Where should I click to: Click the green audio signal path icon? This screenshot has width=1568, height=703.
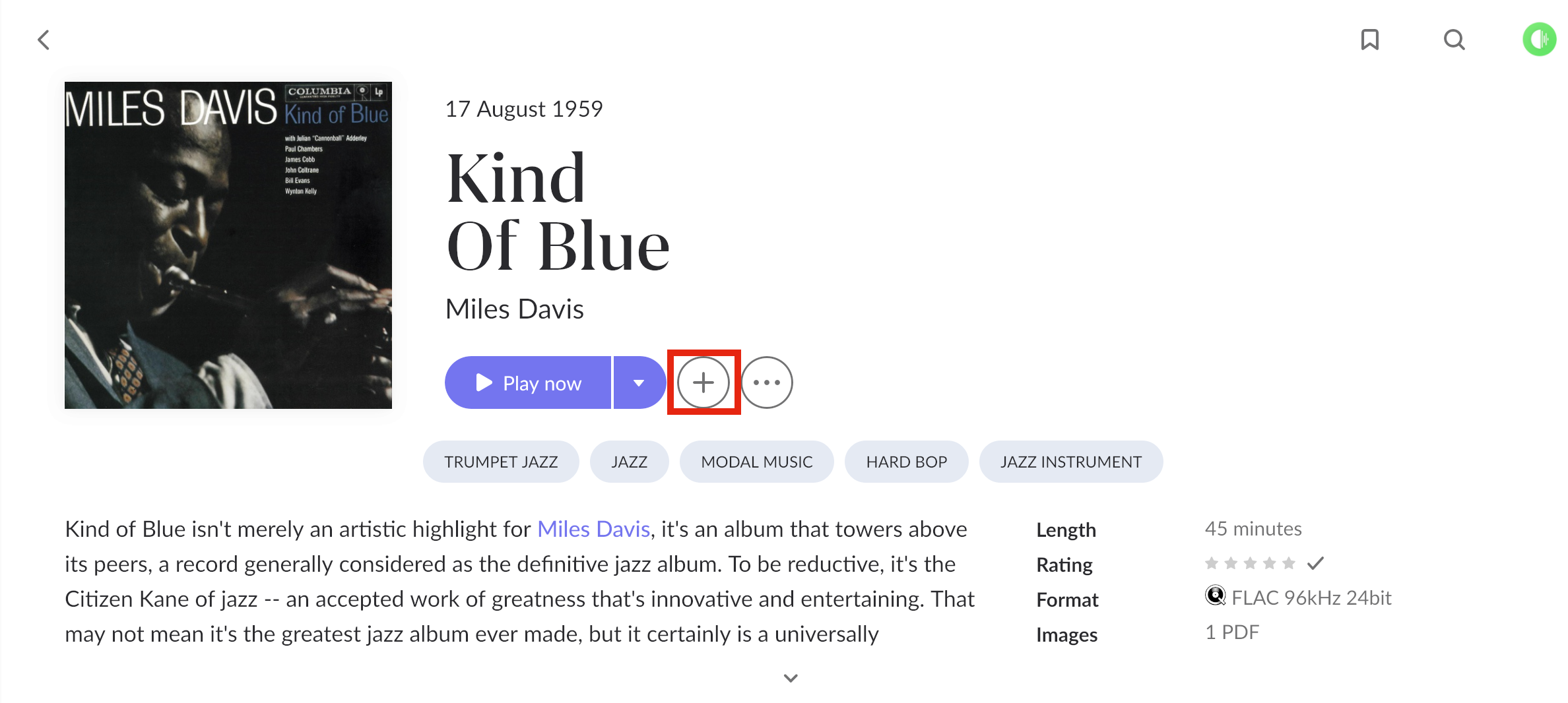click(x=1540, y=40)
